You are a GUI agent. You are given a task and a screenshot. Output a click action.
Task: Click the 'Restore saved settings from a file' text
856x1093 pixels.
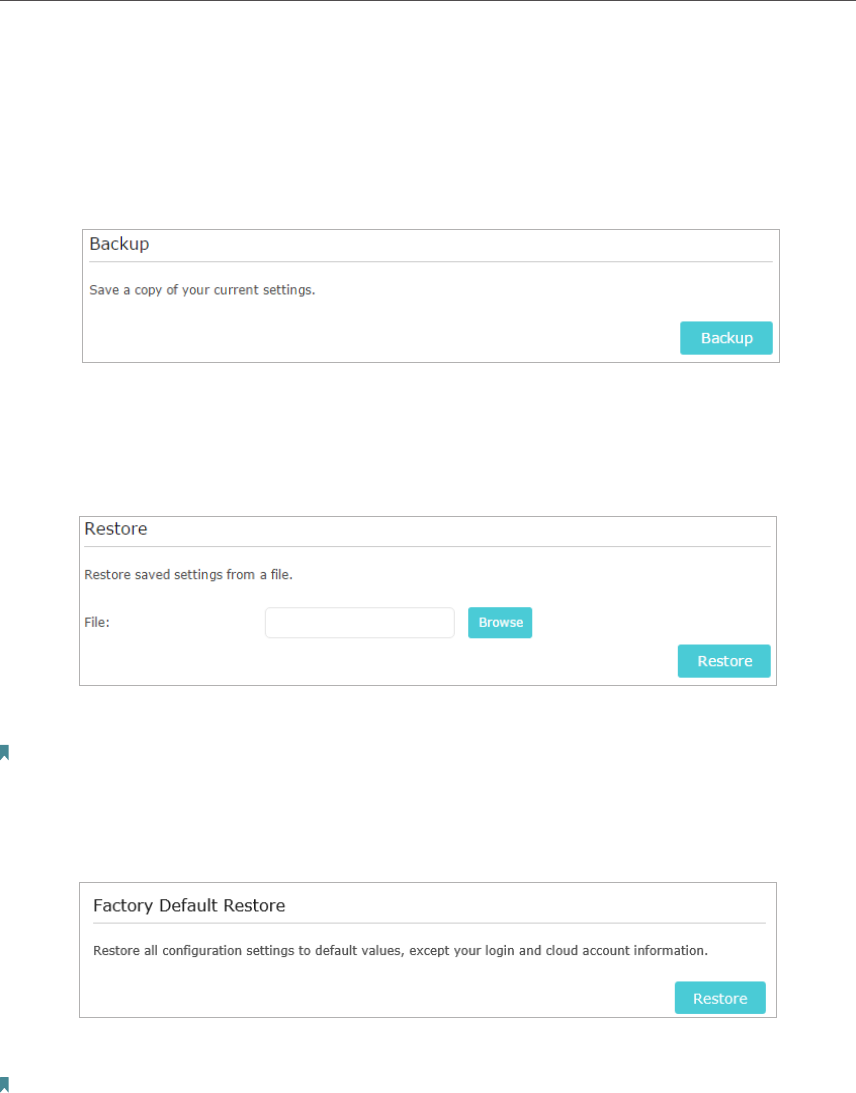pos(188,574)
